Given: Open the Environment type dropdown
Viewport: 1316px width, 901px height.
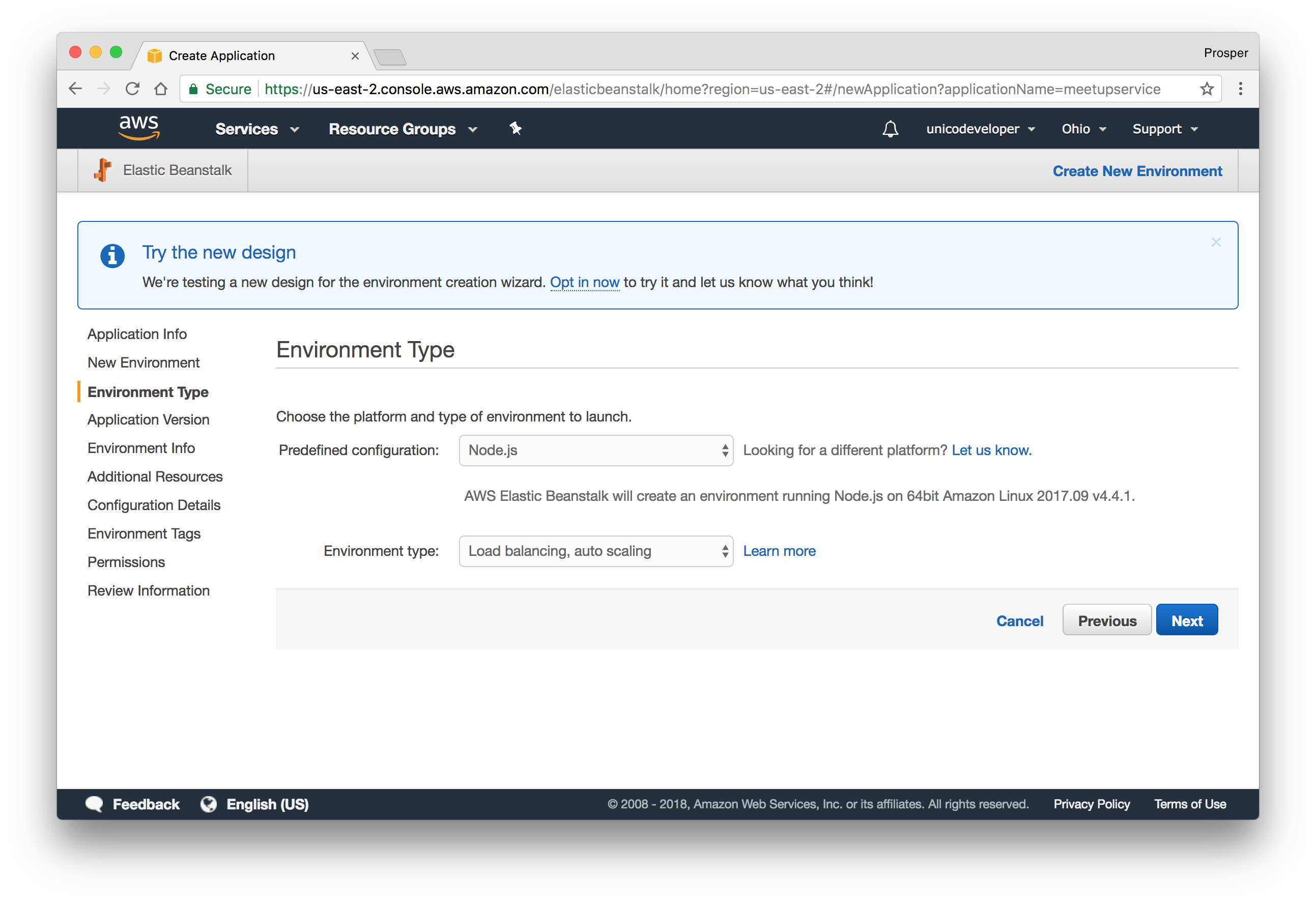Looking at the screenshot, I should pos(596,551).
